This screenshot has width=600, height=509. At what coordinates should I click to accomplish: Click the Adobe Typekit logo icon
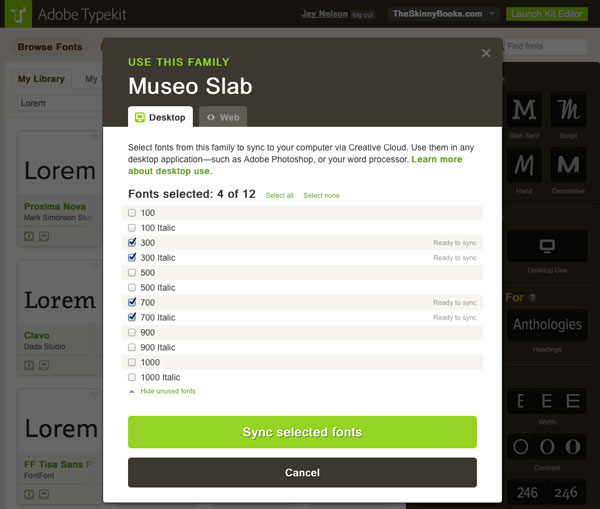[18, 14]
